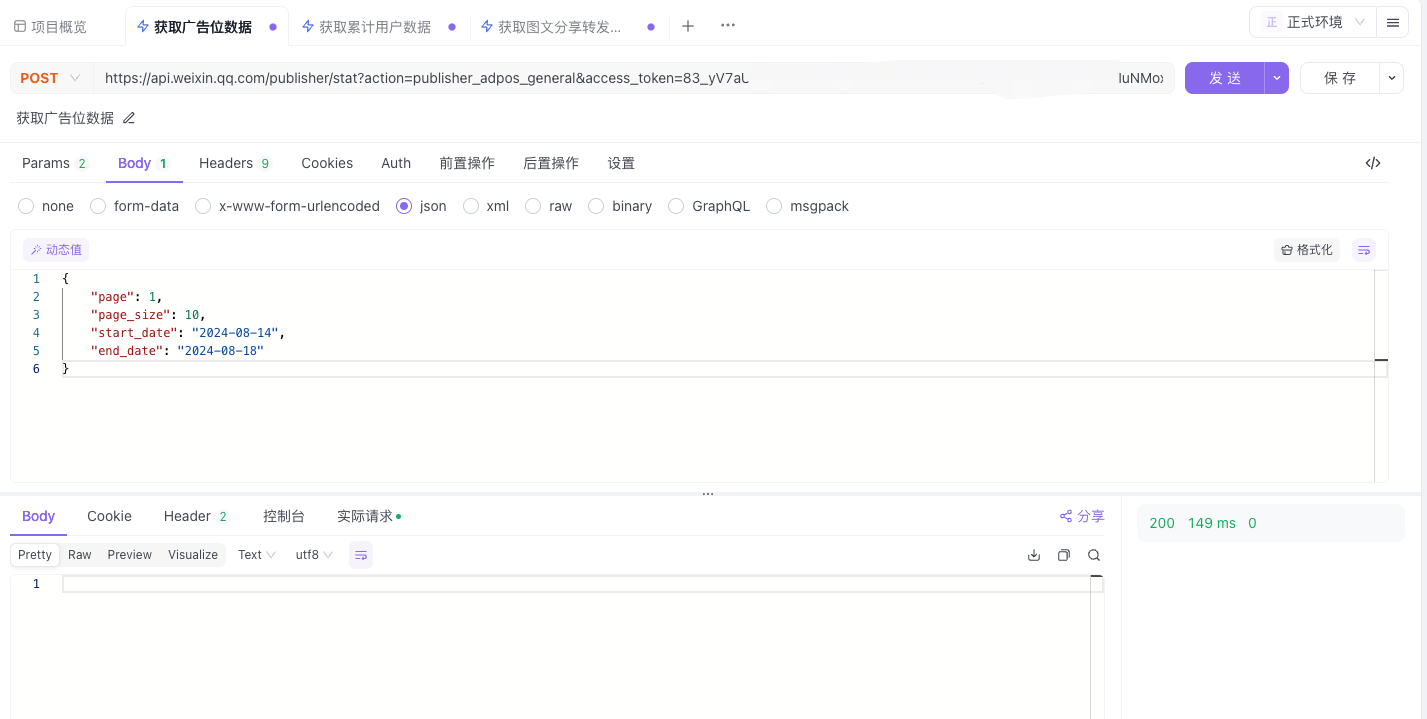1427x719 pixels.
Task: Open the 项目概览 tab
Action: pos(50,27)
